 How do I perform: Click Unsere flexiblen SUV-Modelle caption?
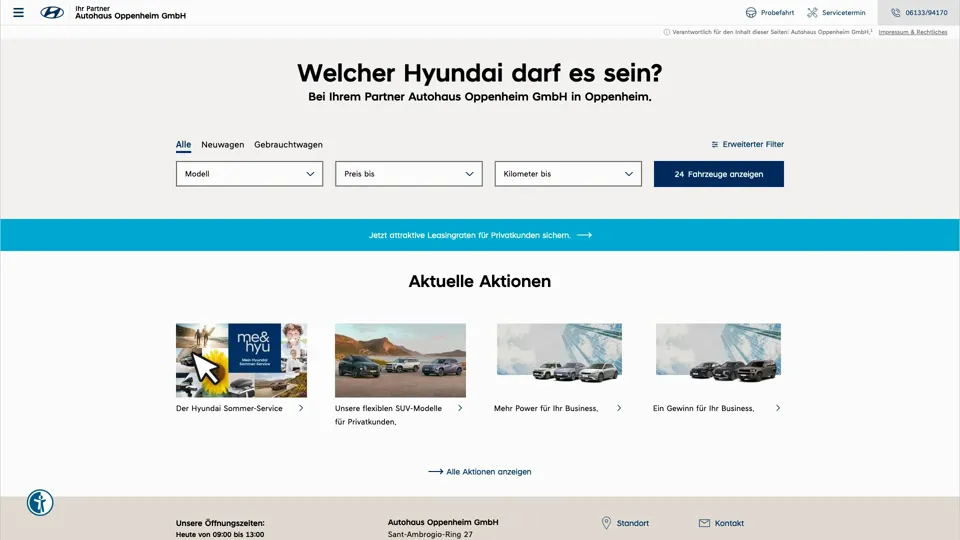pyautogui.click(x=388, y=415)
